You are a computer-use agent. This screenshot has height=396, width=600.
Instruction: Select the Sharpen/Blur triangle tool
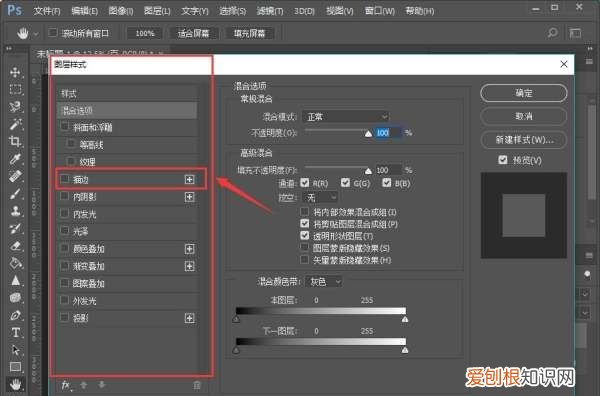(x=15, y=280)
